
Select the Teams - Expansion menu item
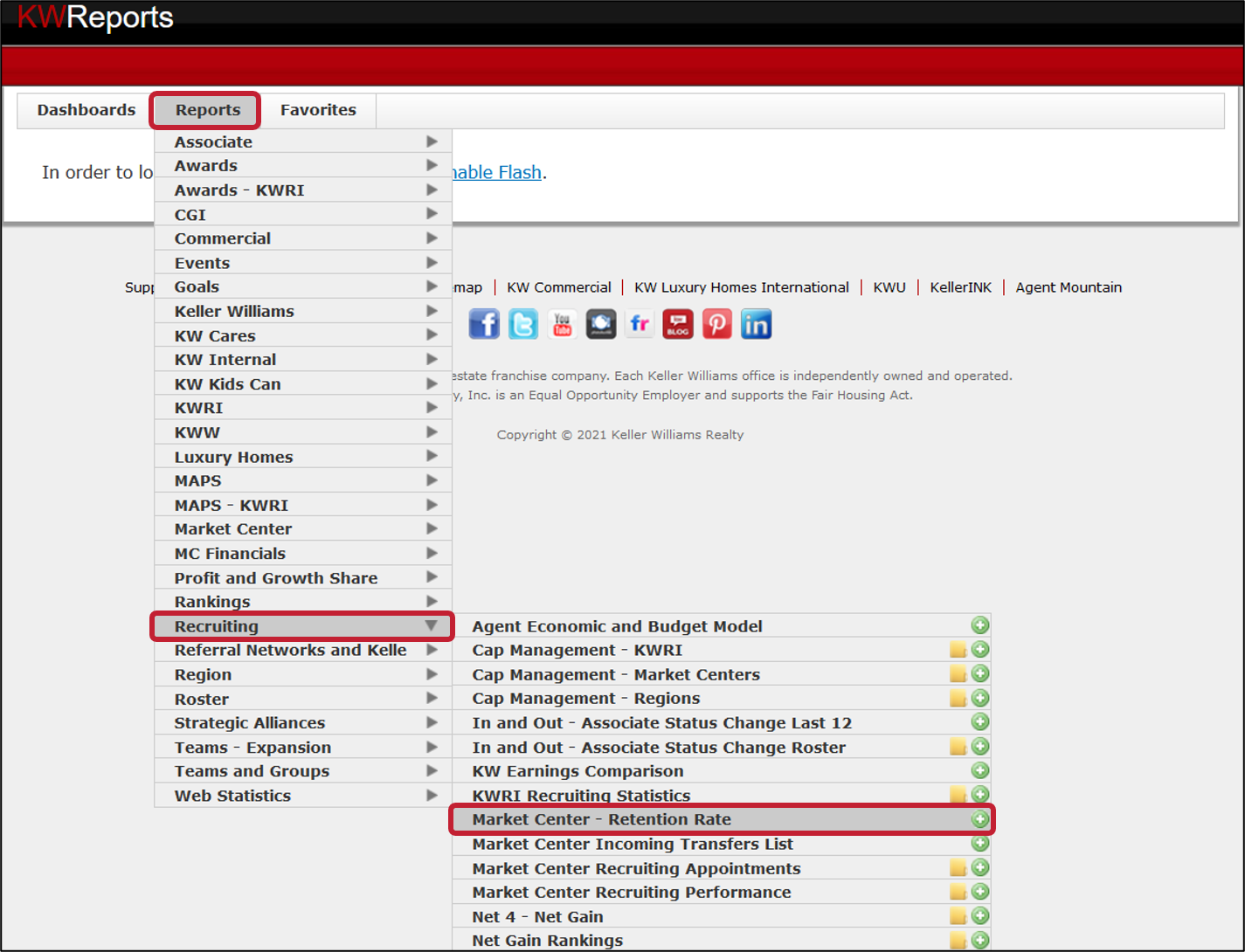[x=303, y=747]
